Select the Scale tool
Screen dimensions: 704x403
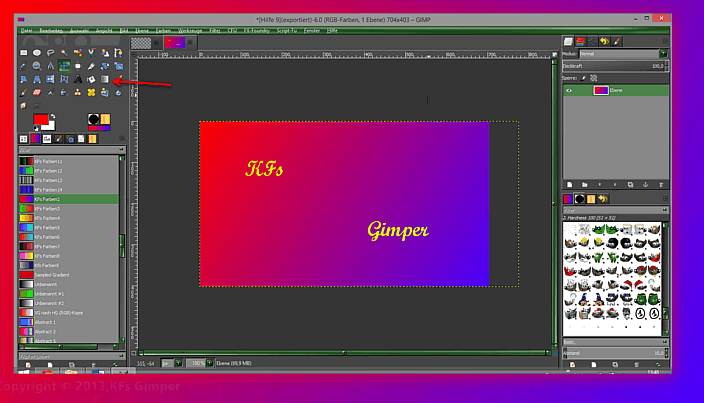click(118, 66)
